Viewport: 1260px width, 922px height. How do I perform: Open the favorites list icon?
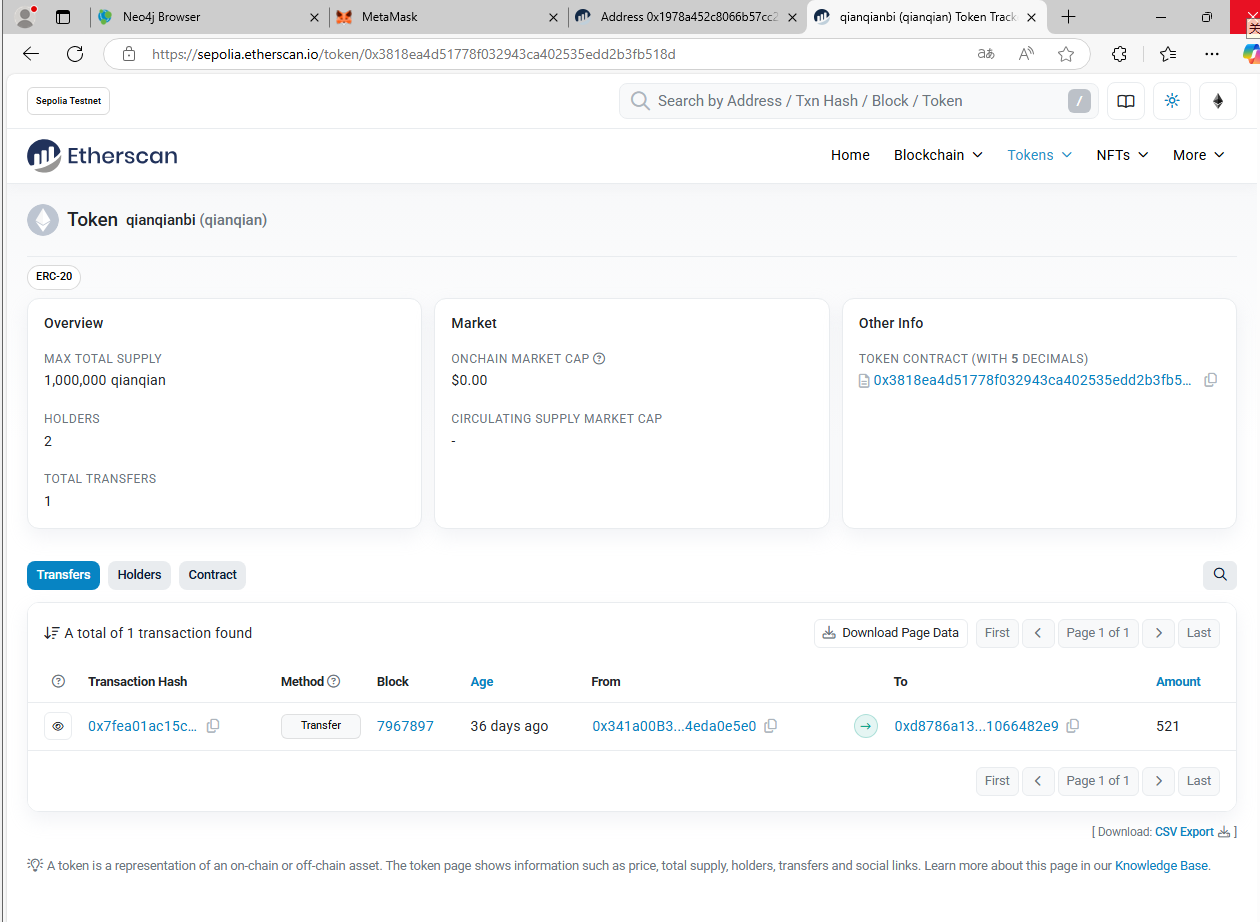(1168, 54)
